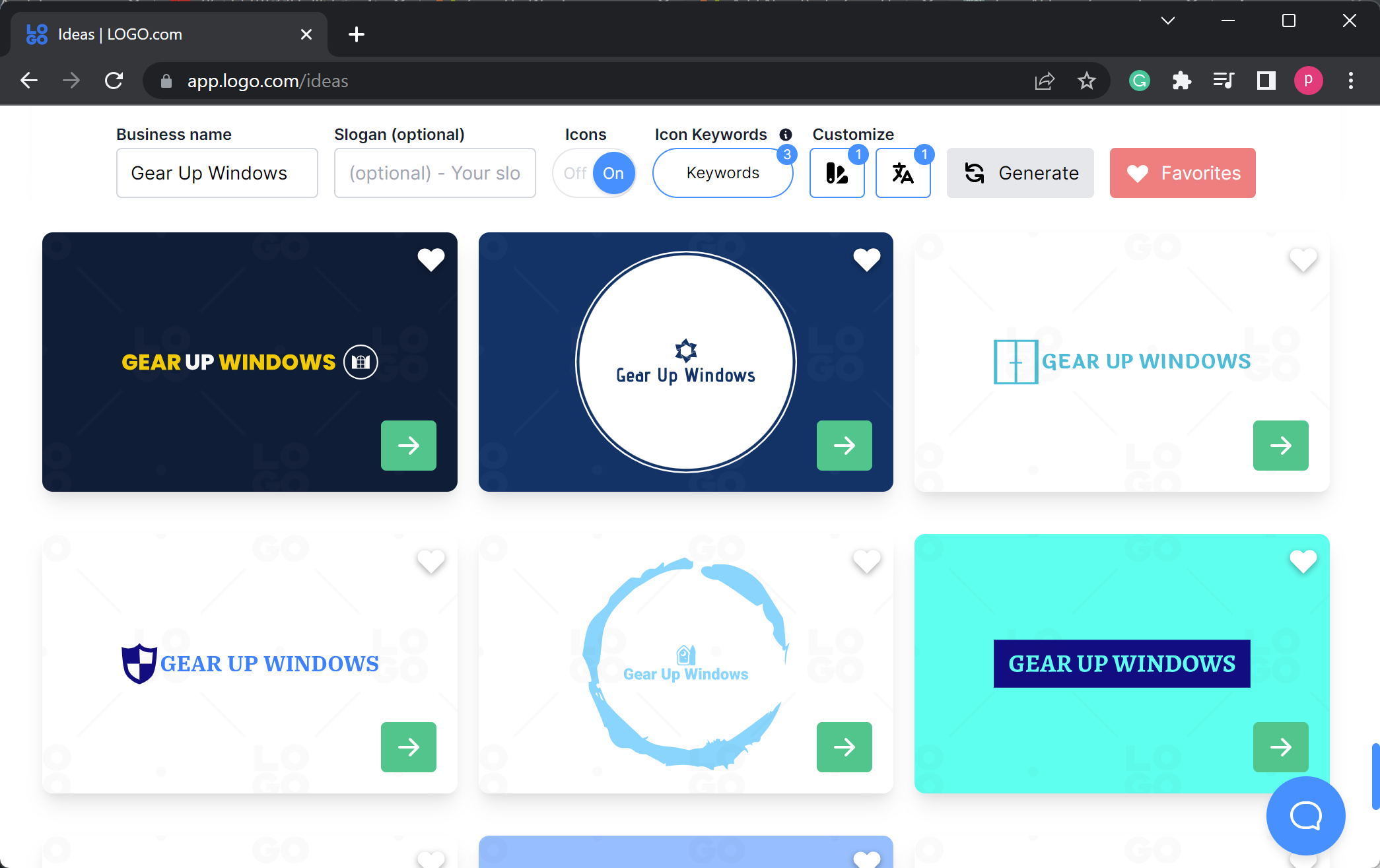1380x868 pixels.
Task: Open the shield logo with arrow button
Action: click(409, 747)
